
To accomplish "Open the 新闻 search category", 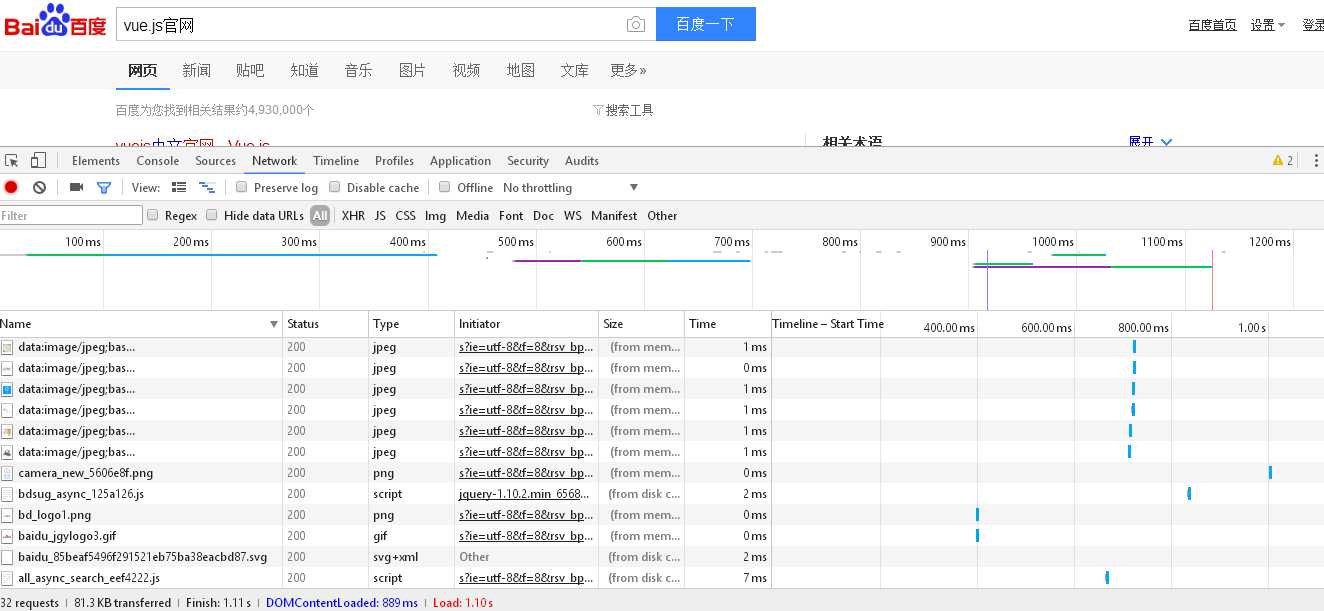I will [x=197, y=70].
